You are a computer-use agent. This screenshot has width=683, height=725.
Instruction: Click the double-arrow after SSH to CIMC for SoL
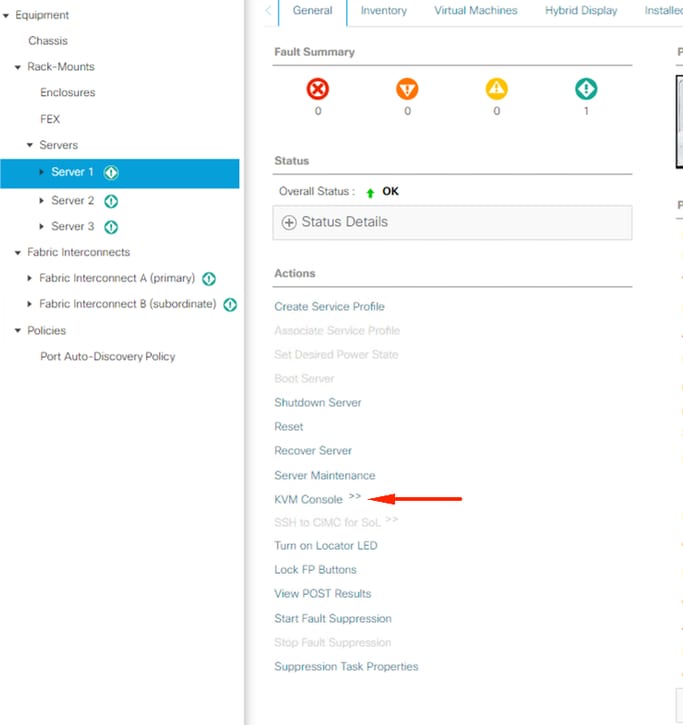(x=392, y=519)
